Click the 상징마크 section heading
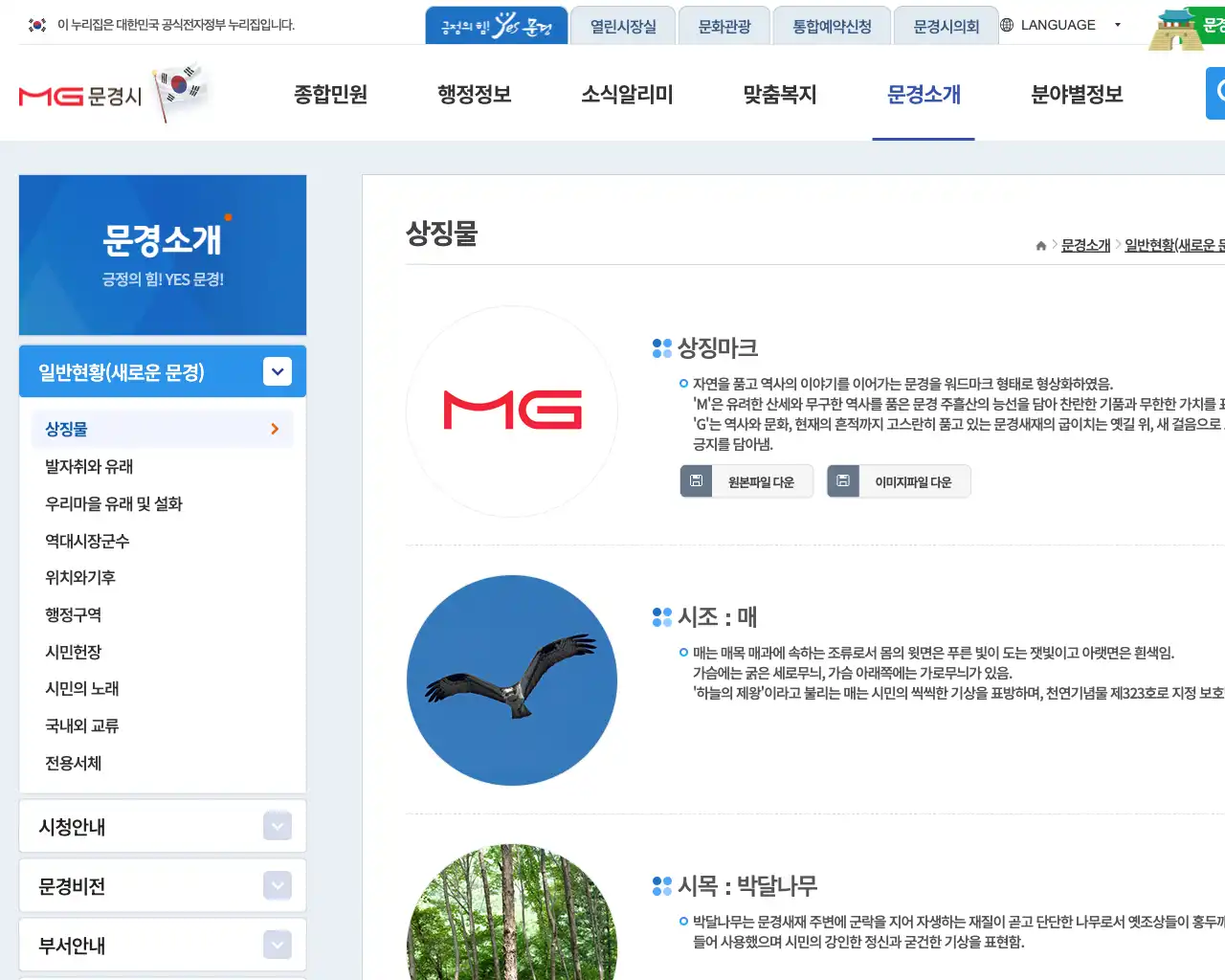The width and height of the screenshot is (1225, 980). click(718, 347)
